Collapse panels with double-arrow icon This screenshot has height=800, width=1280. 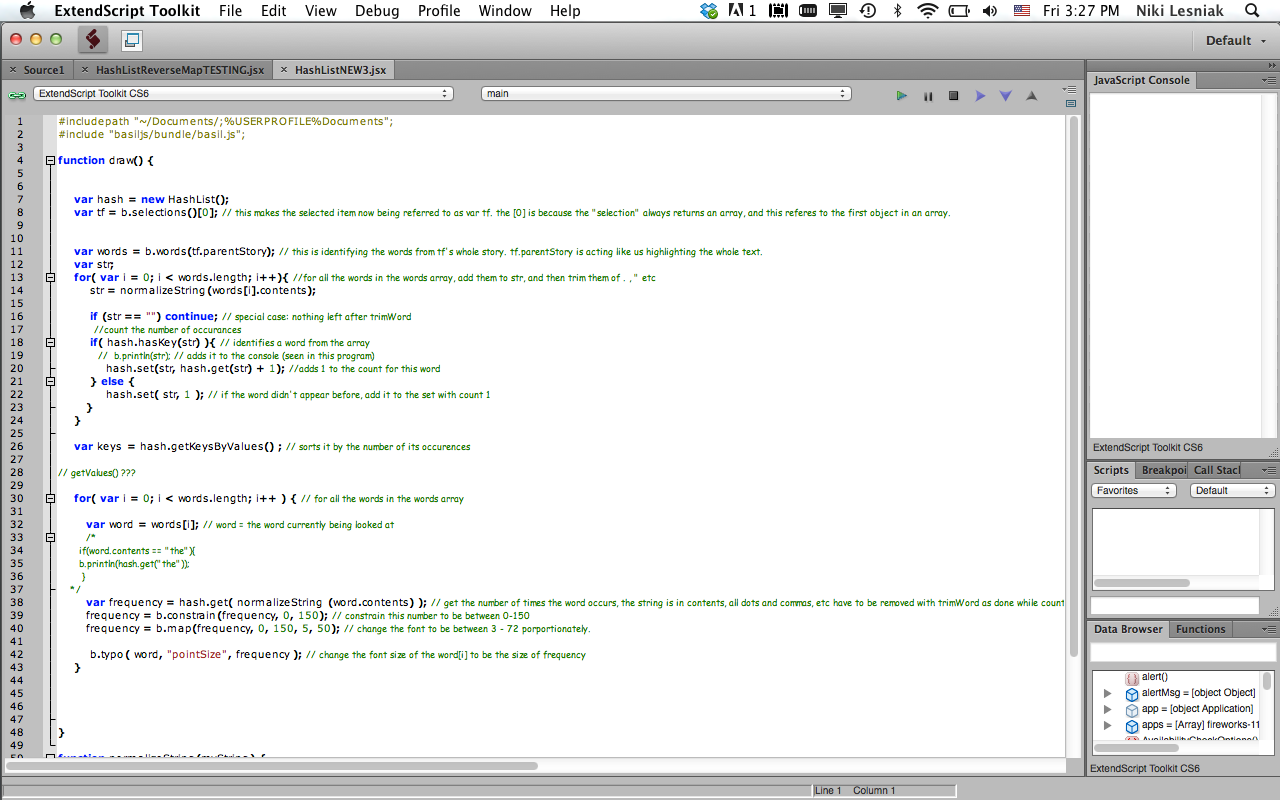point(1271,65)
